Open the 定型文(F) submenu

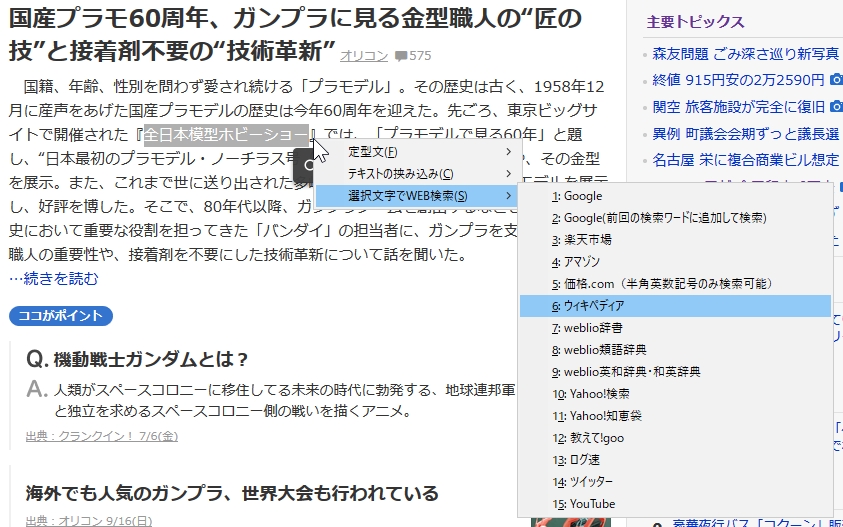tap(418, 152)
